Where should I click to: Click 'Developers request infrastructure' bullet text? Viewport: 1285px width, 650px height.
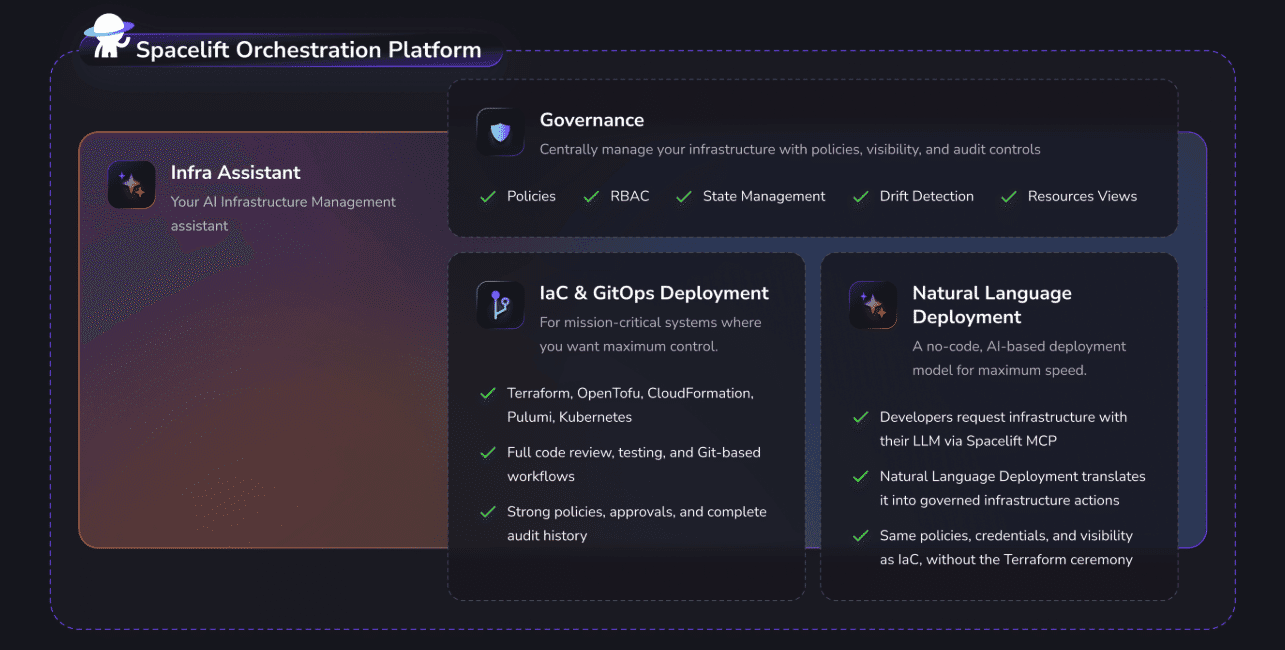pos(1004,429)
